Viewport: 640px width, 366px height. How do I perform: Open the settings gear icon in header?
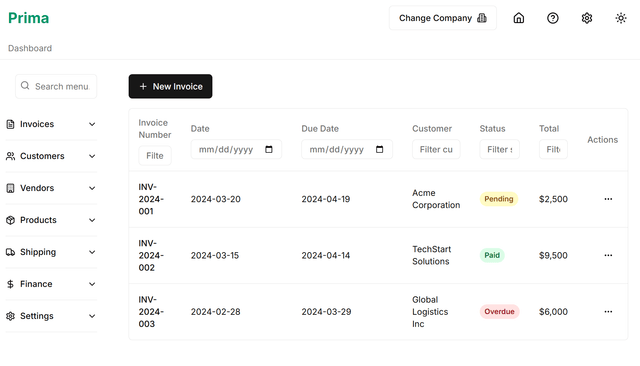tap(587, 18)
